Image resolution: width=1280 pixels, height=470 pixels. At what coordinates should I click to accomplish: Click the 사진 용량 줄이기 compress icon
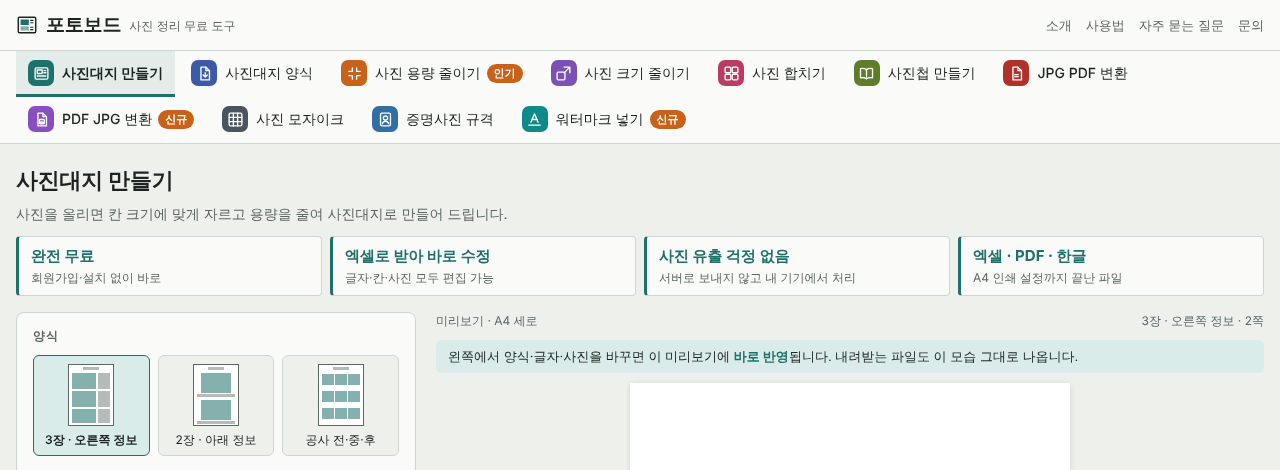tap(354, 73)
